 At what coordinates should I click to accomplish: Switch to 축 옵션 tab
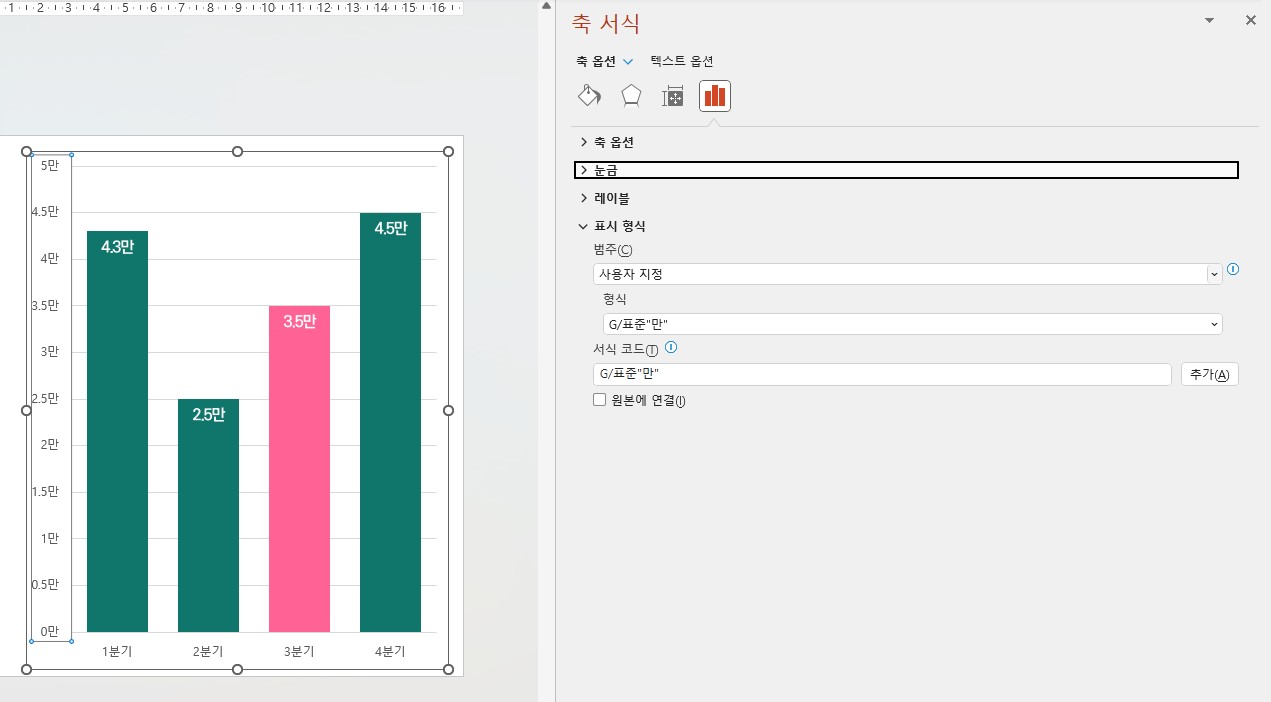point(596,61)
